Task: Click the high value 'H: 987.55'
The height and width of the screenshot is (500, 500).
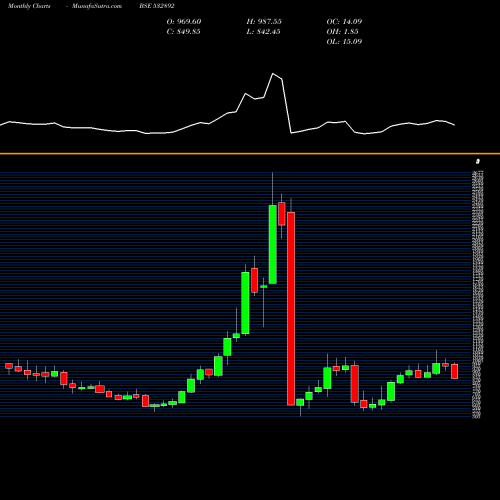Action: coord(264,21)
